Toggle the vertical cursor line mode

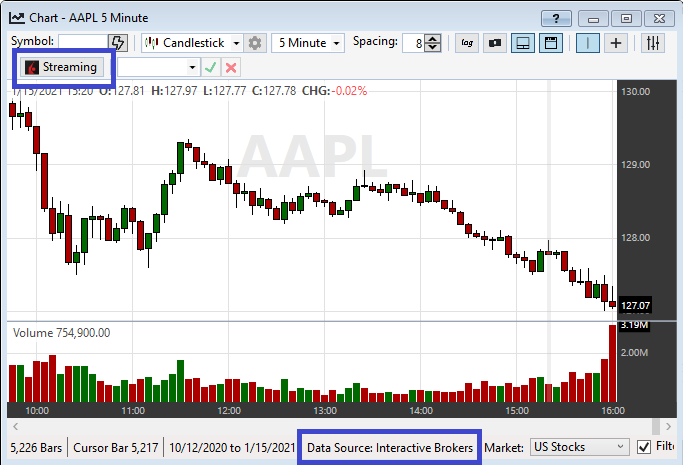[x=588, y=43]
